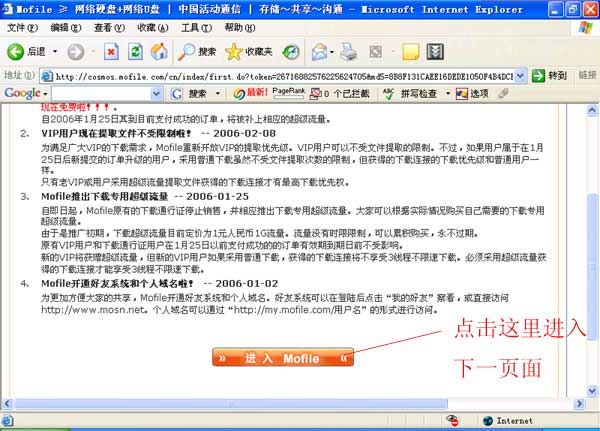600x431 pixels.
Task: Open the 文件(F) menu
Action: pyautogui.click(x=23, y=28)
